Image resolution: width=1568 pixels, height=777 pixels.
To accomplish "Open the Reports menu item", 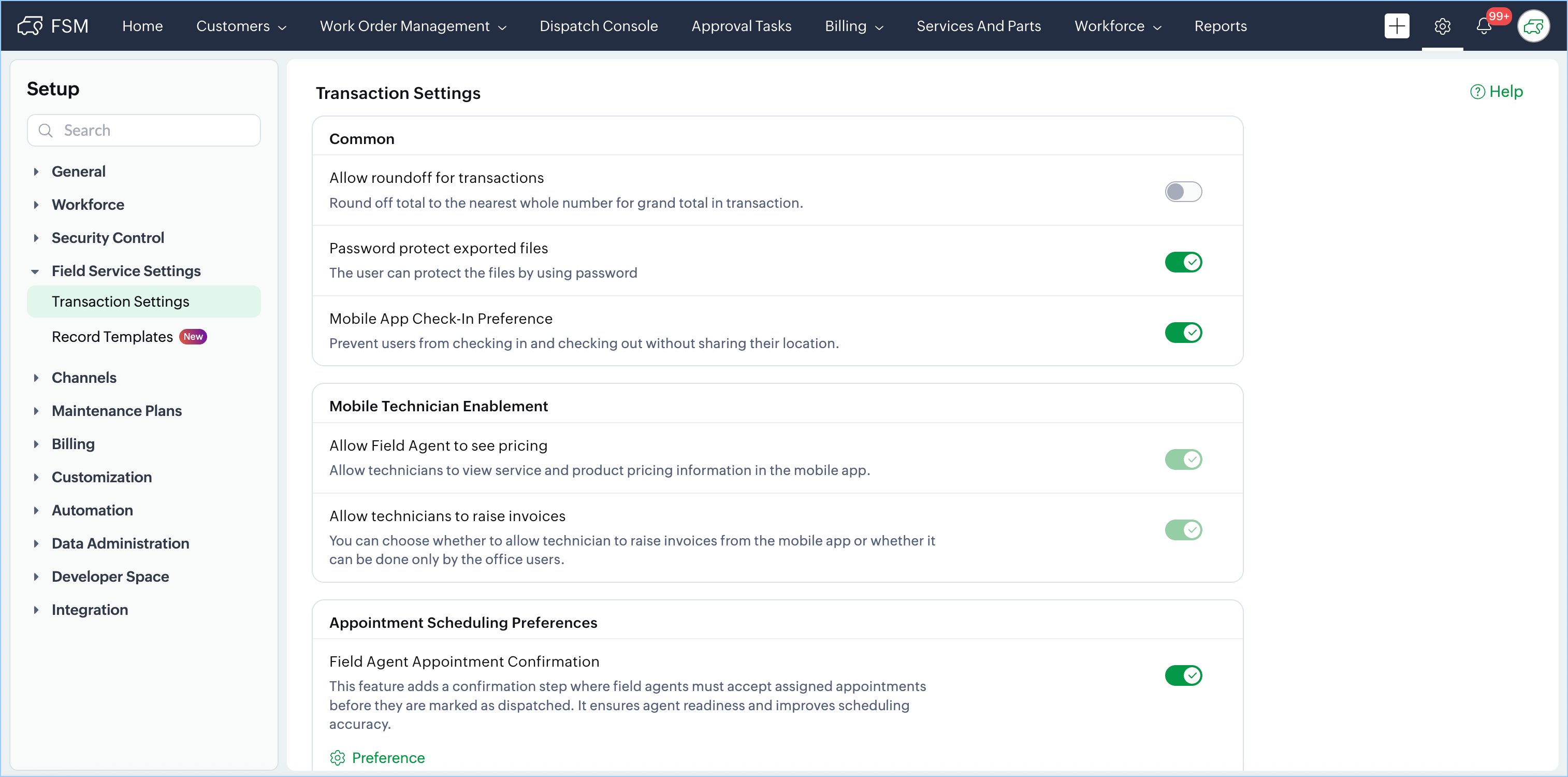I will coord(1220,26).
